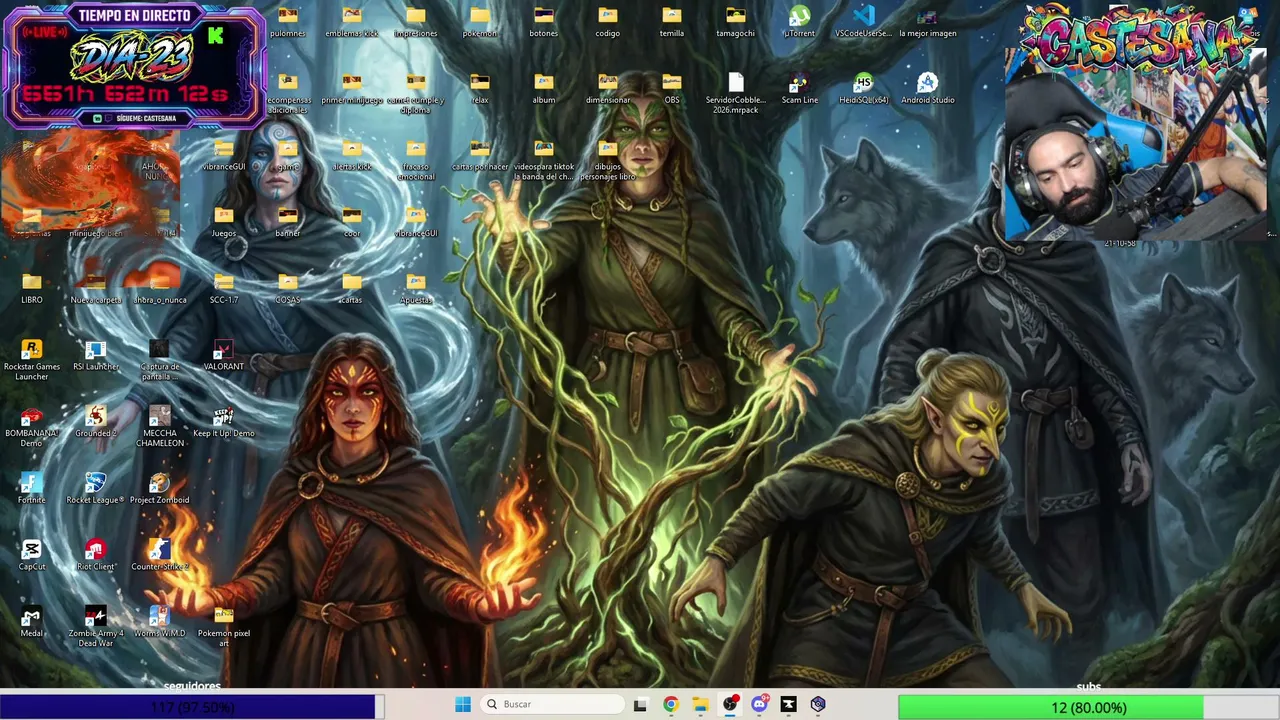The width and height of the screenshot is (1280, 720).
Task: Click the 'dibujos personajes libro' folder
Action: click(608, 160)
